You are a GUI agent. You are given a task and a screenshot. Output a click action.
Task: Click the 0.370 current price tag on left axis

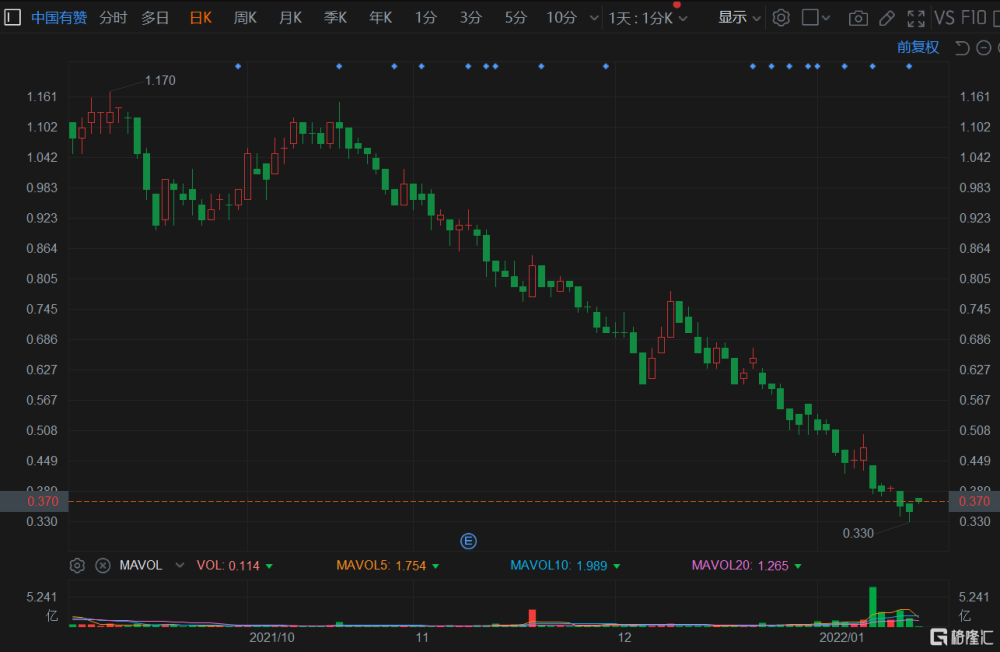click(x=34, y=501)
